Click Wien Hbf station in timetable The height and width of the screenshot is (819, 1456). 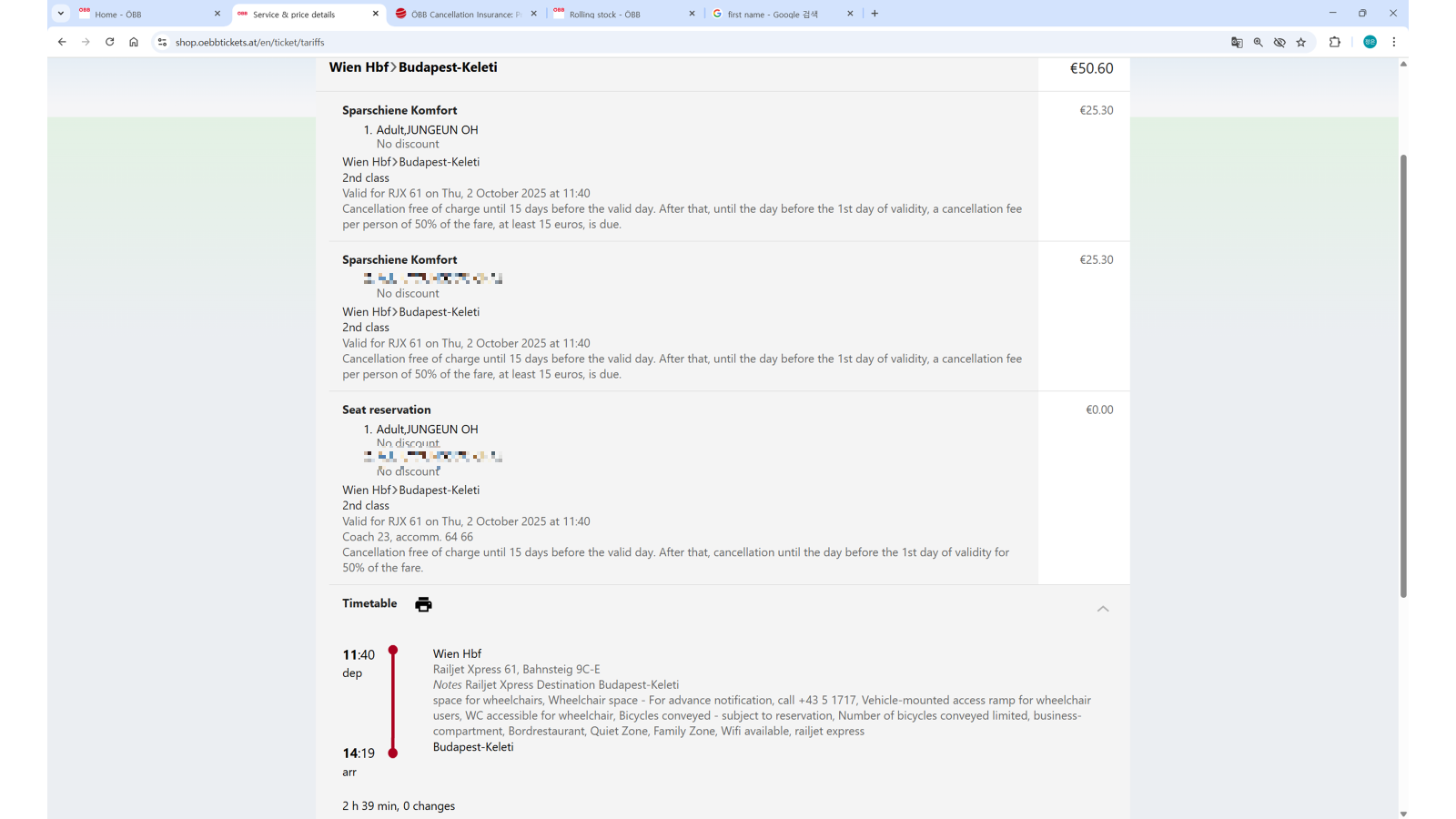click(x=457, y=653)
